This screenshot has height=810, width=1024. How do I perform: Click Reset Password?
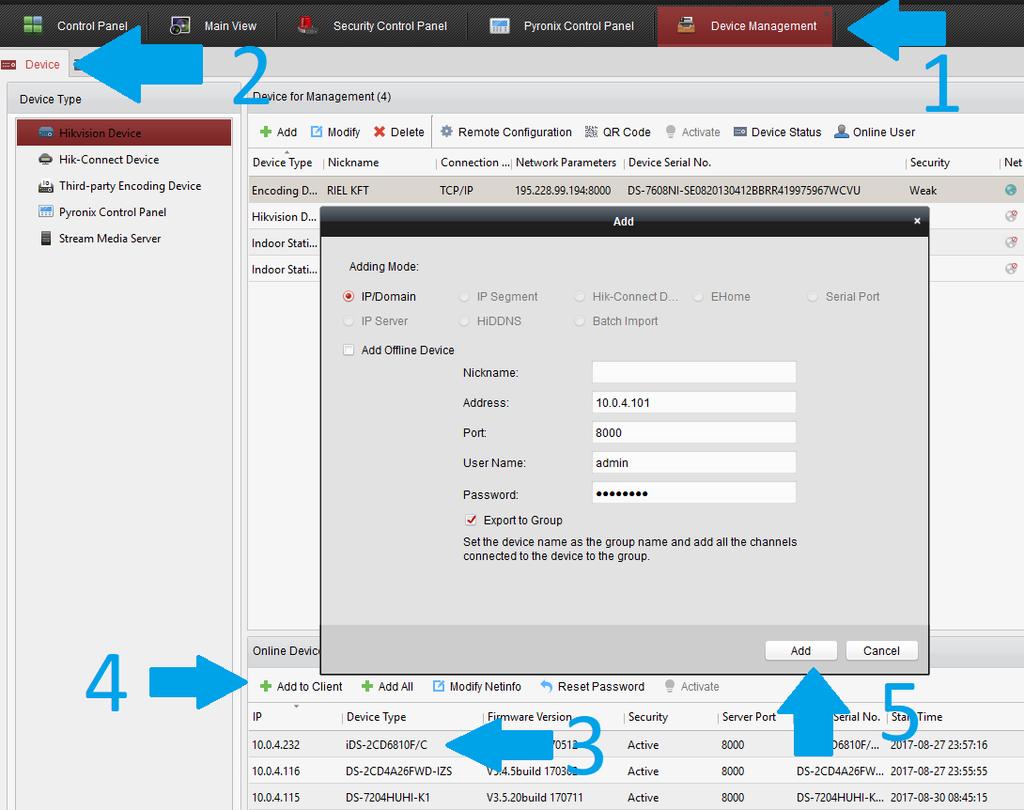tap(592, 687)
